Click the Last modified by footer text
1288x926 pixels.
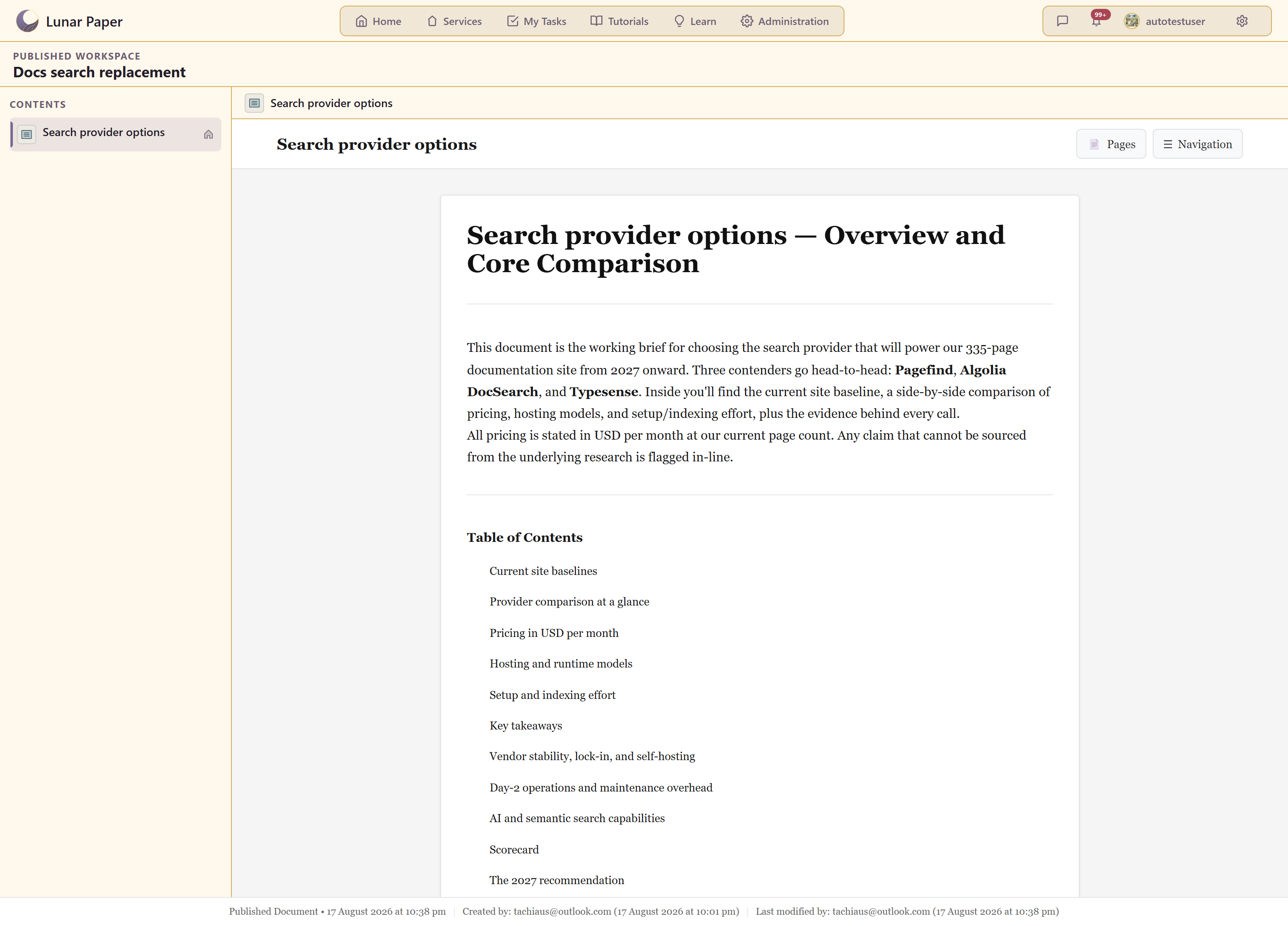(907, 911)
